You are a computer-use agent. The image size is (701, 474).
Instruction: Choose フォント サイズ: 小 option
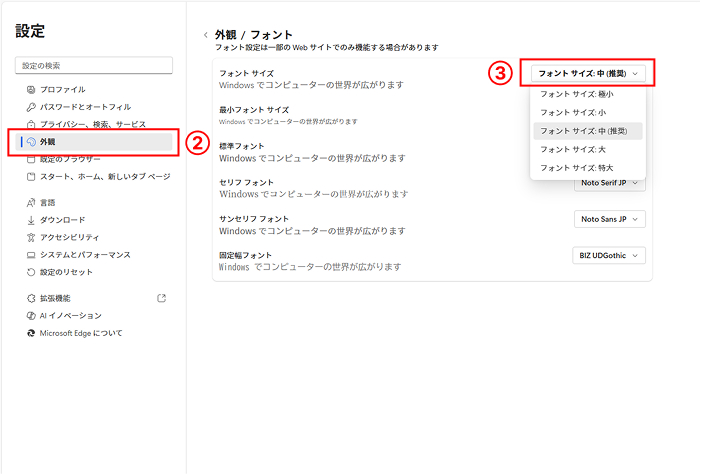(588, 112)
